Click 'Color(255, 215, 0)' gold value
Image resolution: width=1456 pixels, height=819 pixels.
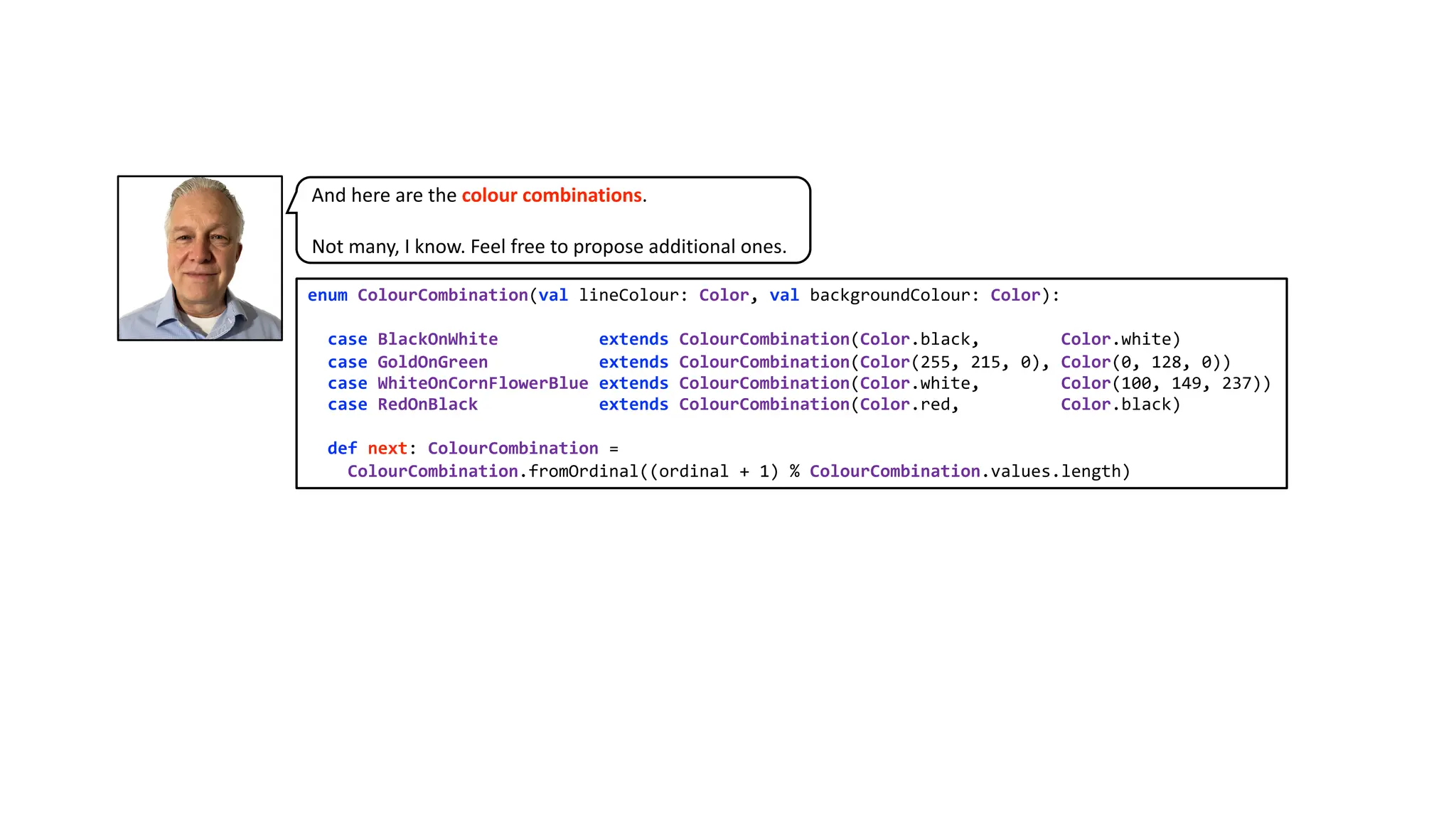tap(951, 363)
